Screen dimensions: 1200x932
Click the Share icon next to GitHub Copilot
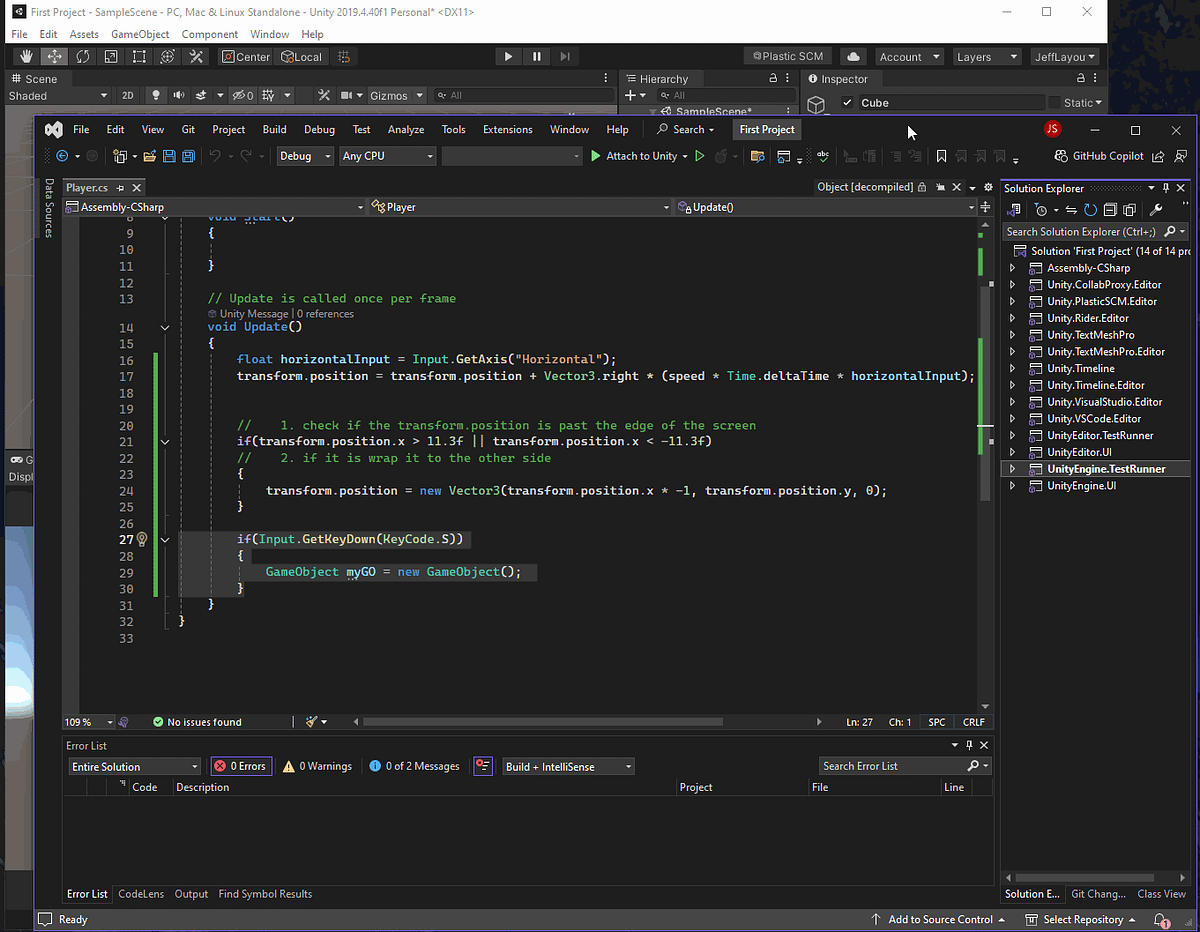(x=1158, y=156)
